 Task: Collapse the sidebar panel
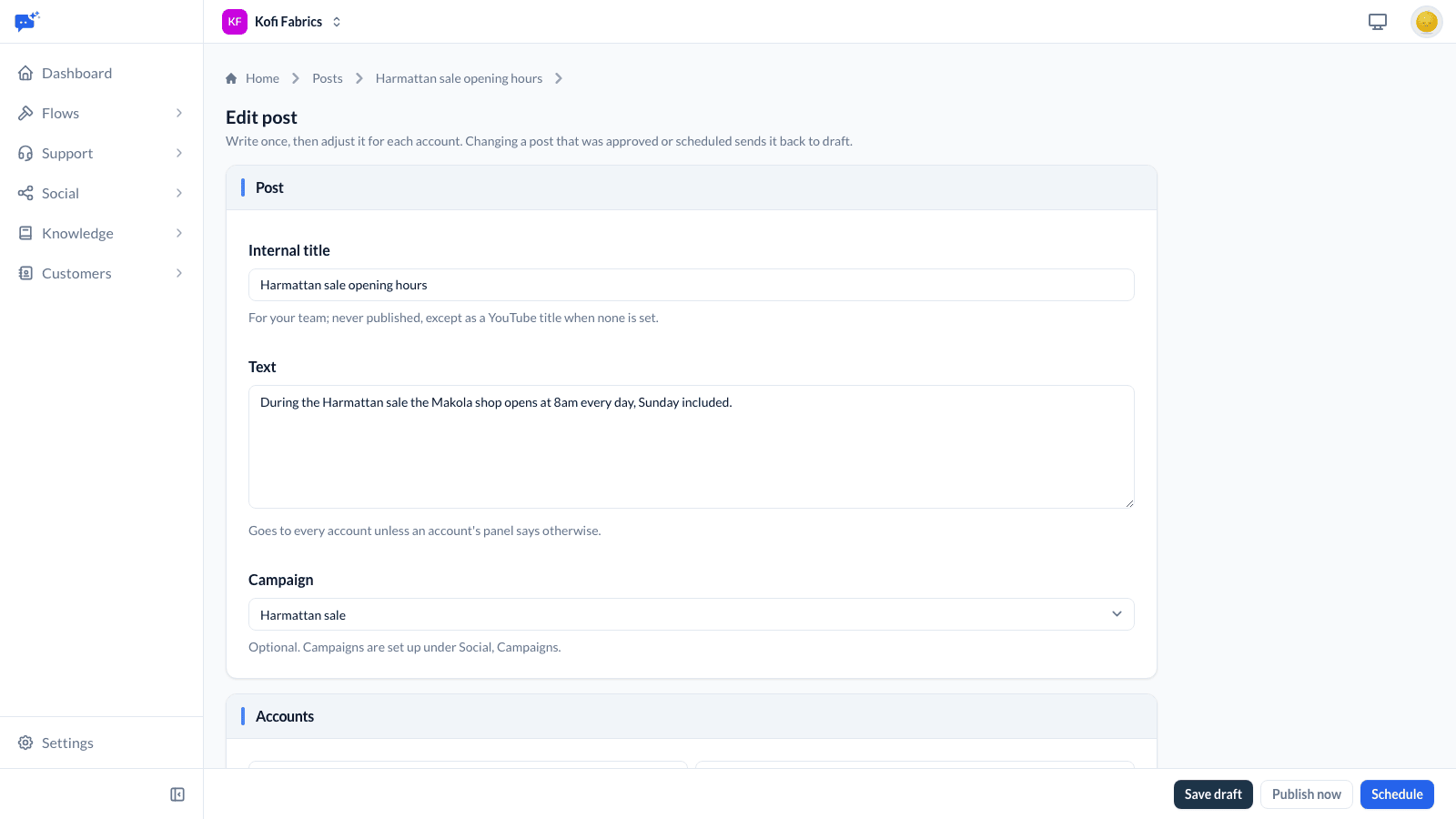177,794
